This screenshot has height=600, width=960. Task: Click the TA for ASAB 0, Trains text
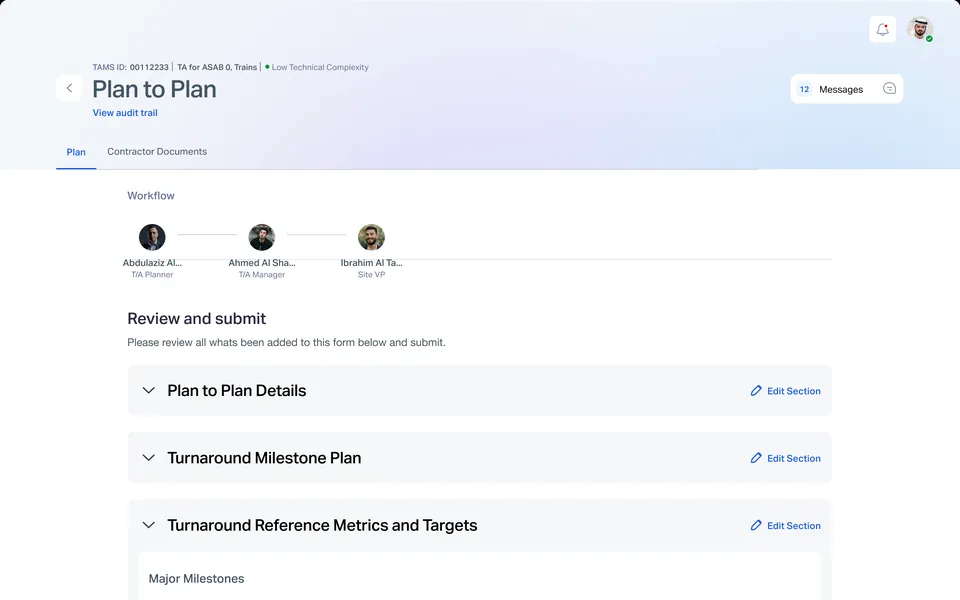(x=217, y=67)
